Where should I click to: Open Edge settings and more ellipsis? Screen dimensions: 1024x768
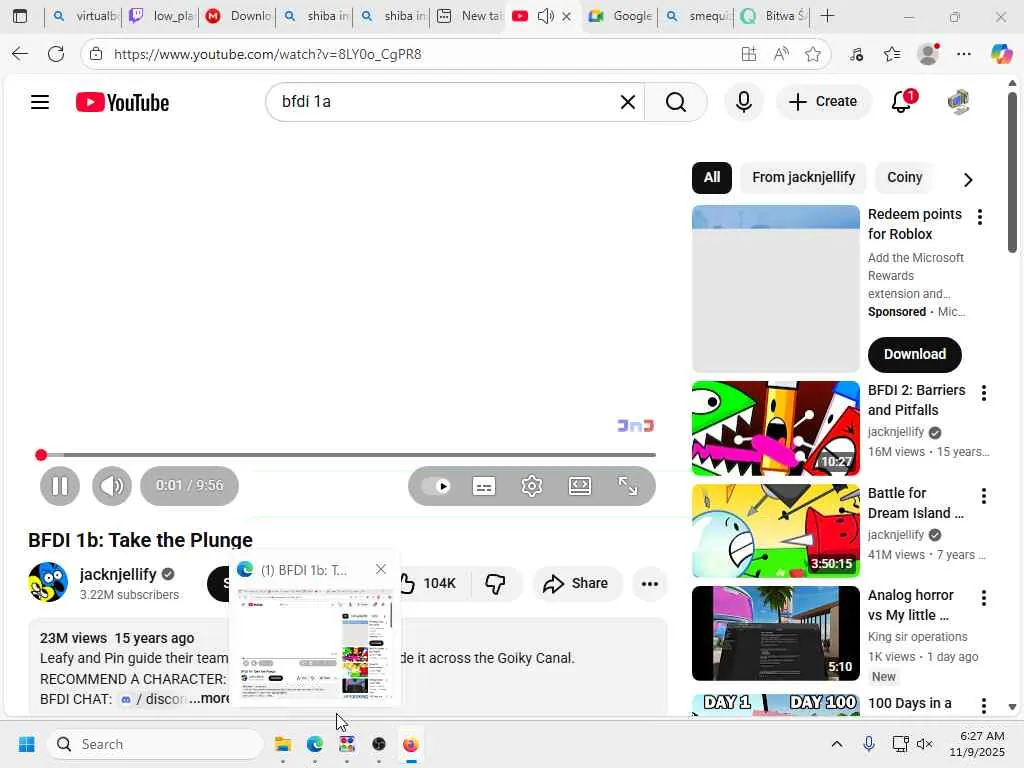[x=964, y=54]
